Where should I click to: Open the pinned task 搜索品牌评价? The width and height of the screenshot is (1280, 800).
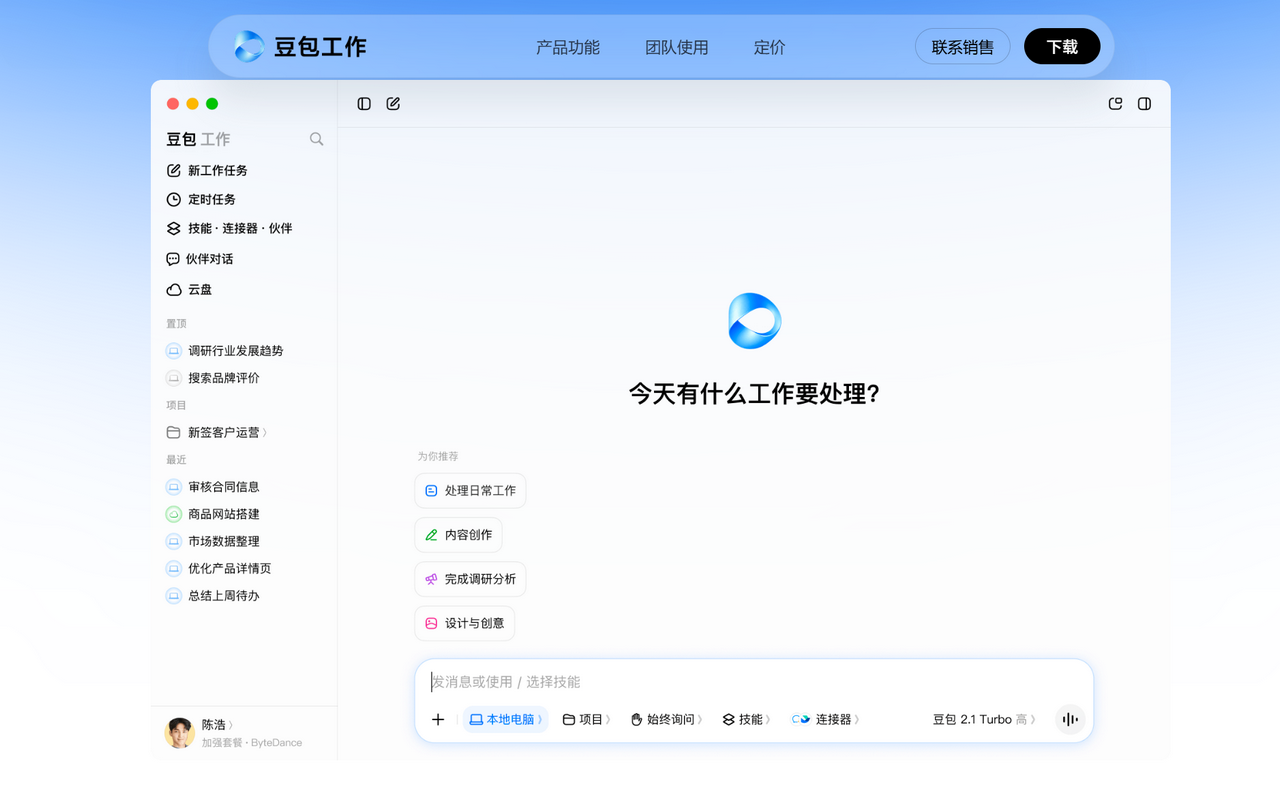tap(213, 377)
